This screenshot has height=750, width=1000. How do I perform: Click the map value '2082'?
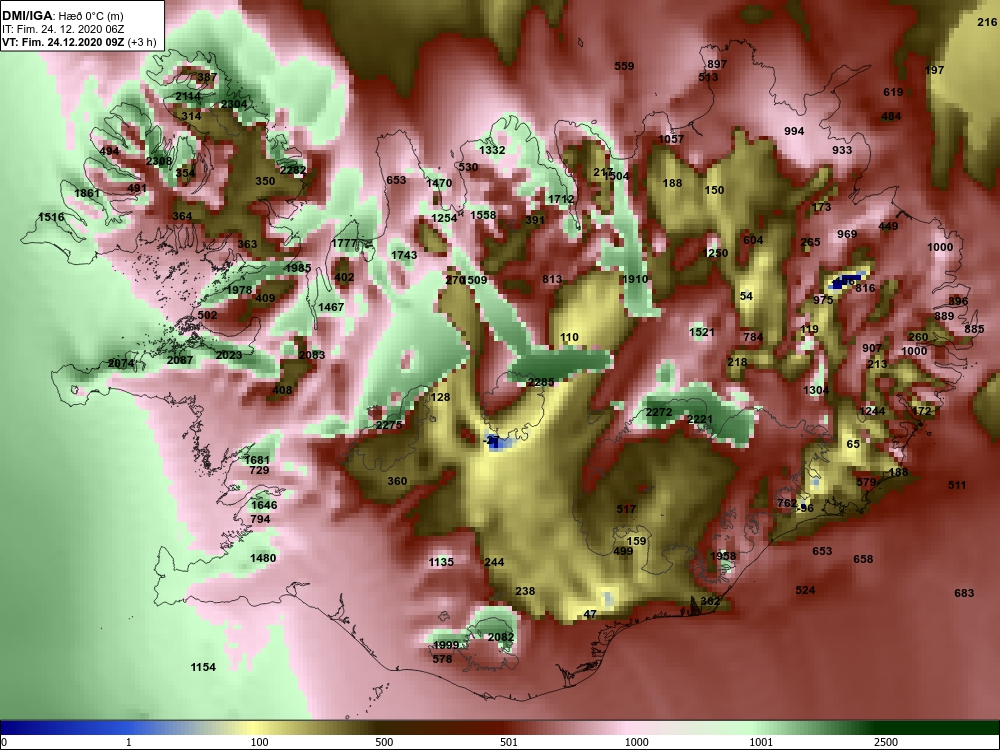click(x=501, y=636)
